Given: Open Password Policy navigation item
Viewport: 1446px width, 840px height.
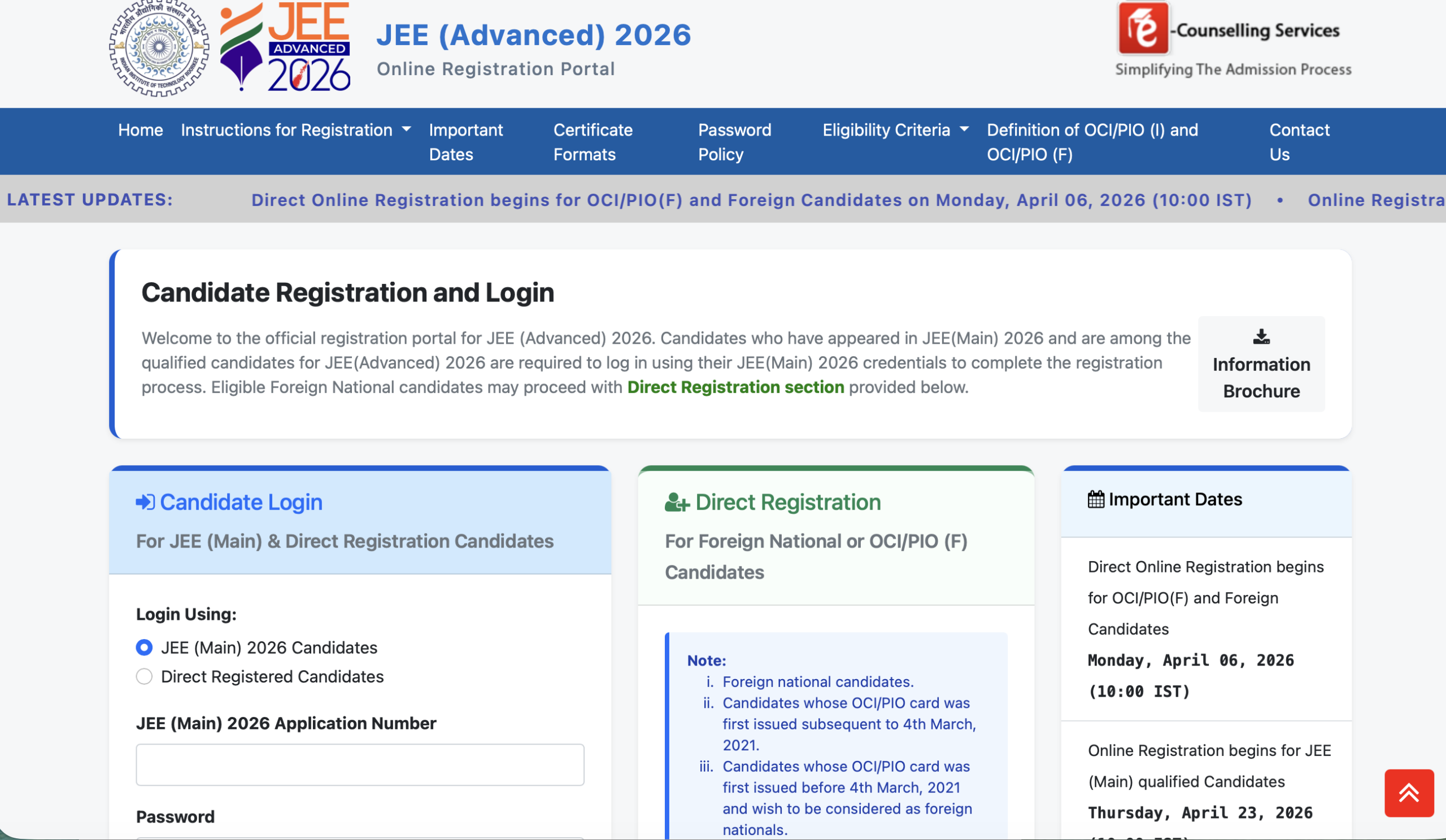Looking at the screenshot, I should [x=734, y=142].
